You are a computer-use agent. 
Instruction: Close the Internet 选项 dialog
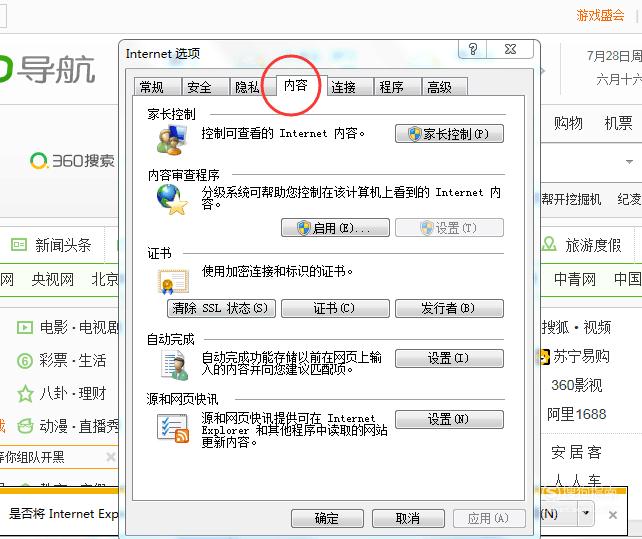pos(510,49)
